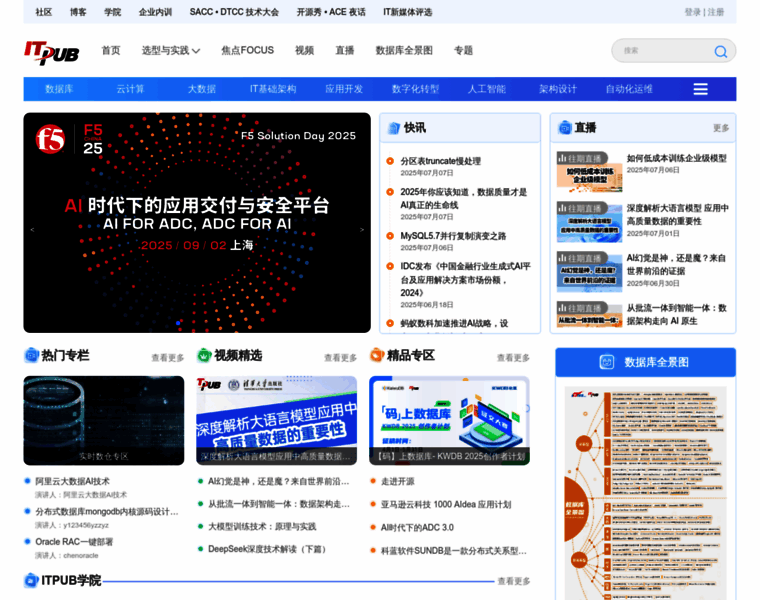Open news 分区表truncate慢处理
The width and height of the screenshot is (760, 600).
tap(441, 161)
